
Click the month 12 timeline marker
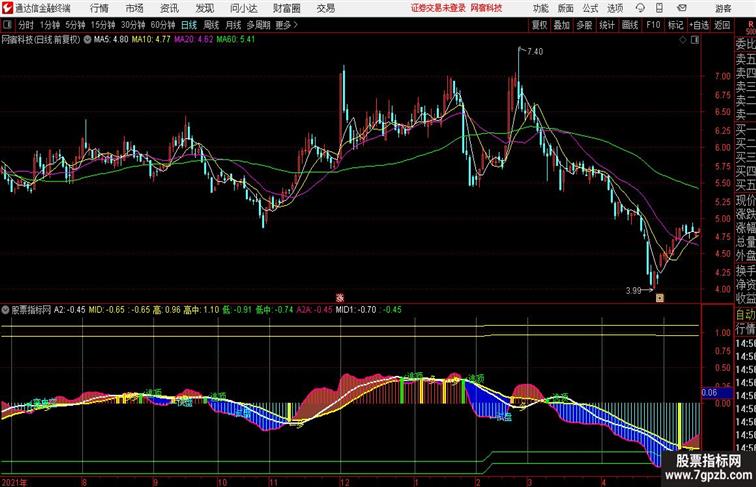344,482
